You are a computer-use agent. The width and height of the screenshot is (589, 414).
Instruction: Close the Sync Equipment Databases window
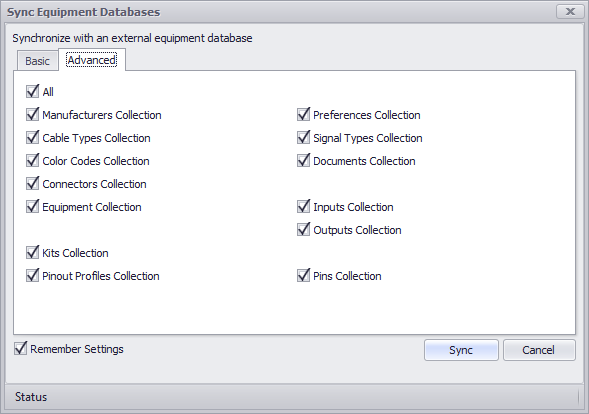[570, 12]
